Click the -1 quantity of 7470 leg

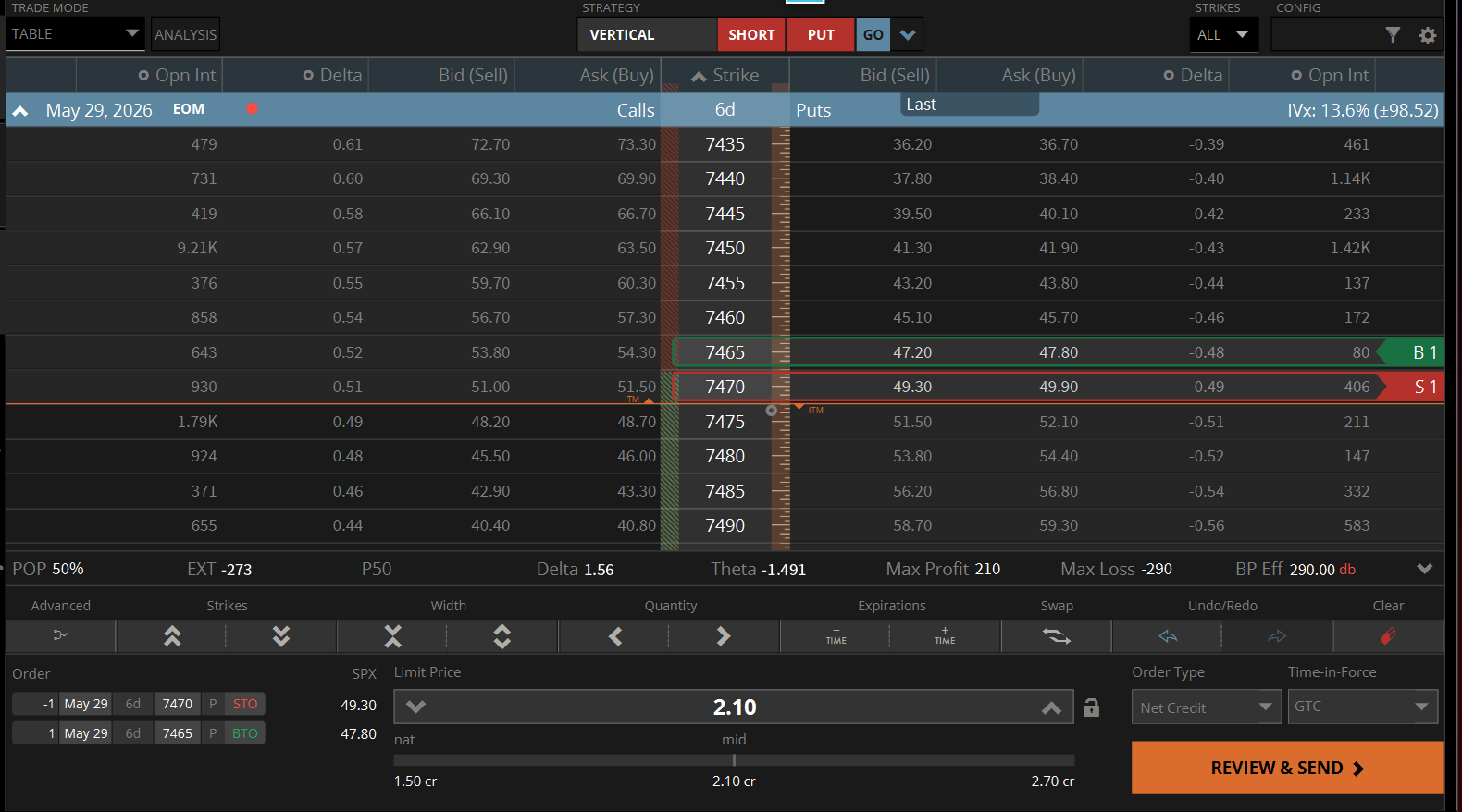(36, 704)
